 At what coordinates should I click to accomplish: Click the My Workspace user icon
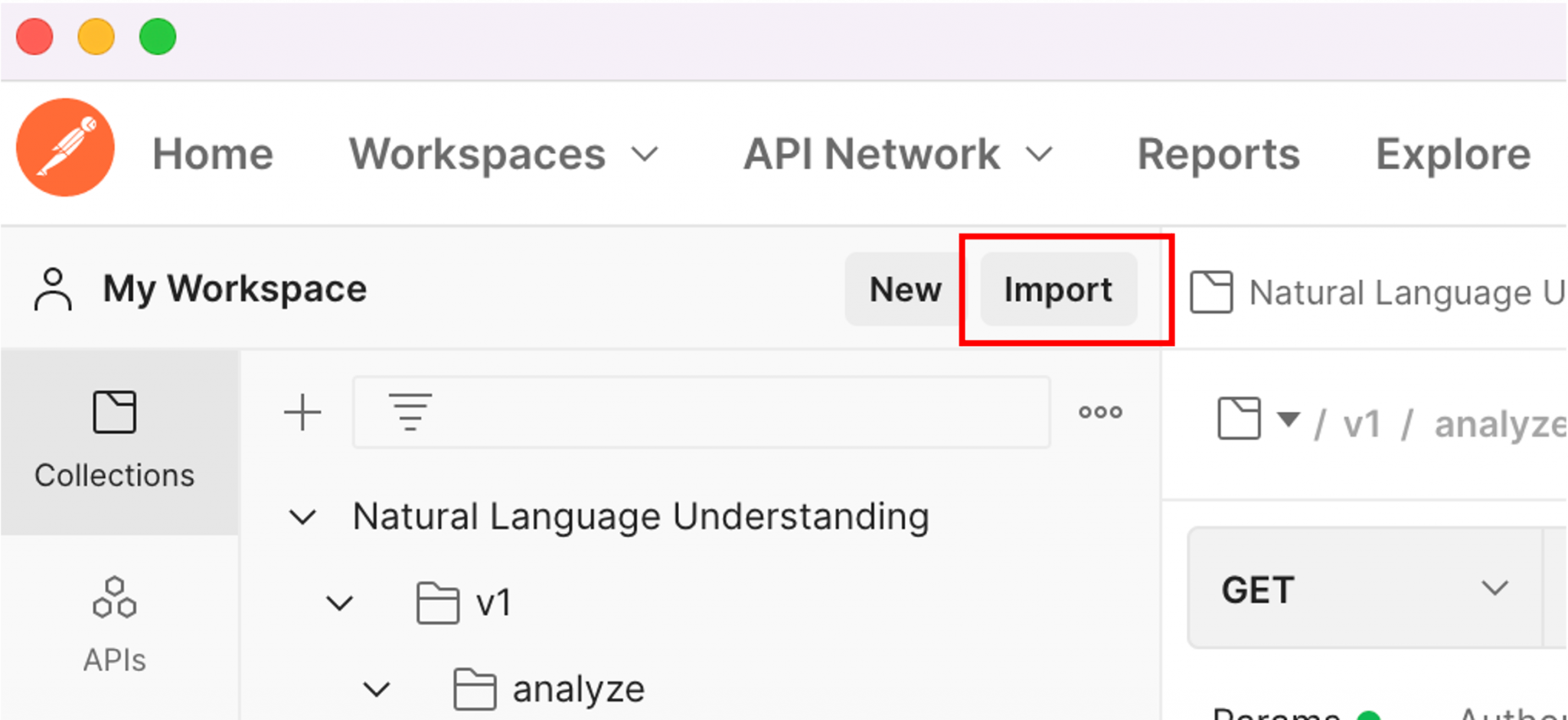pos(51,289)
